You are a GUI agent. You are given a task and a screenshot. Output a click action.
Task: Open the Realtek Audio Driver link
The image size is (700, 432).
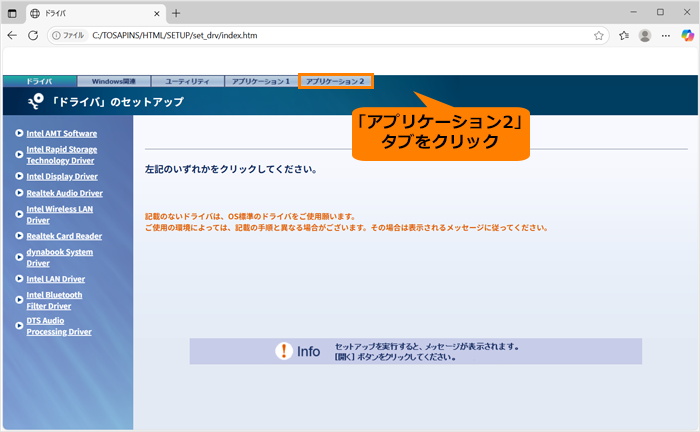(x=64, y=193)
